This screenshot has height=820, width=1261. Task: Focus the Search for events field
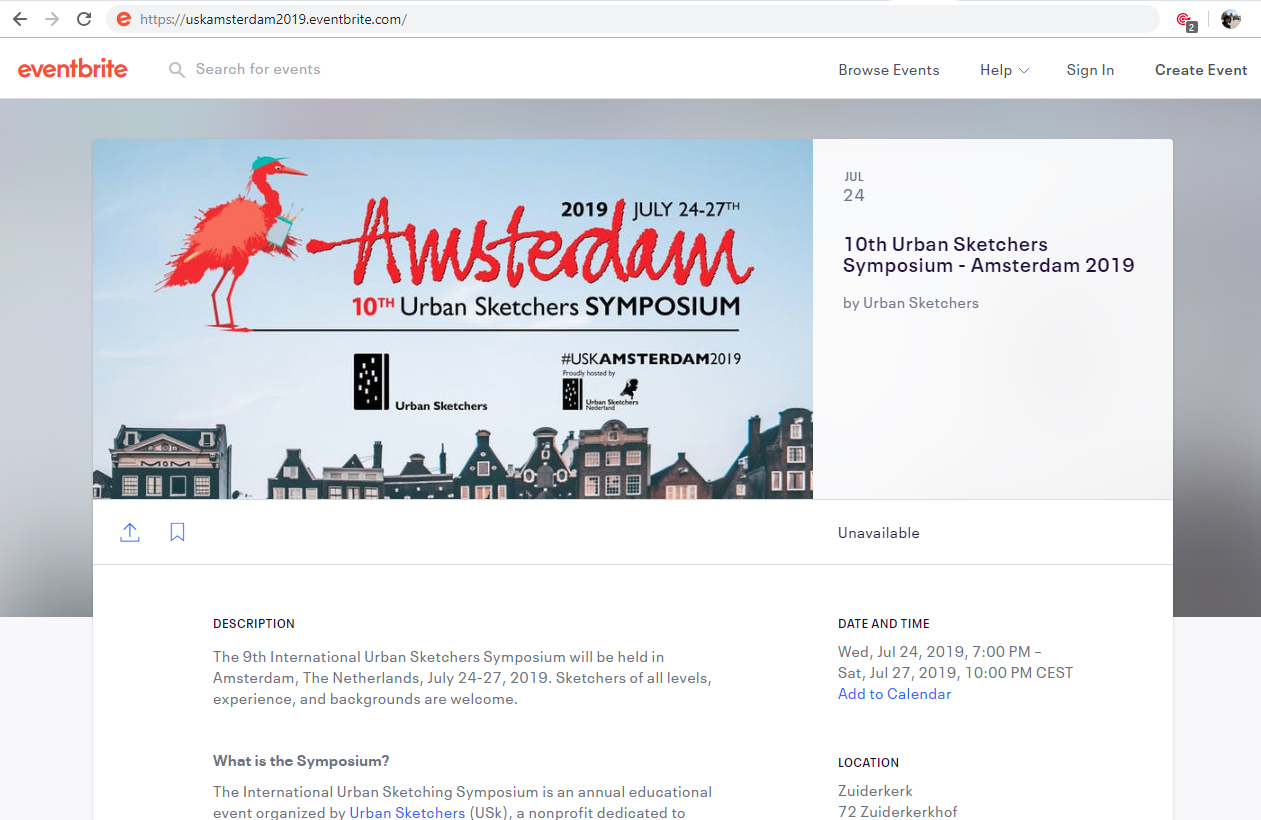tap(258, 69)
